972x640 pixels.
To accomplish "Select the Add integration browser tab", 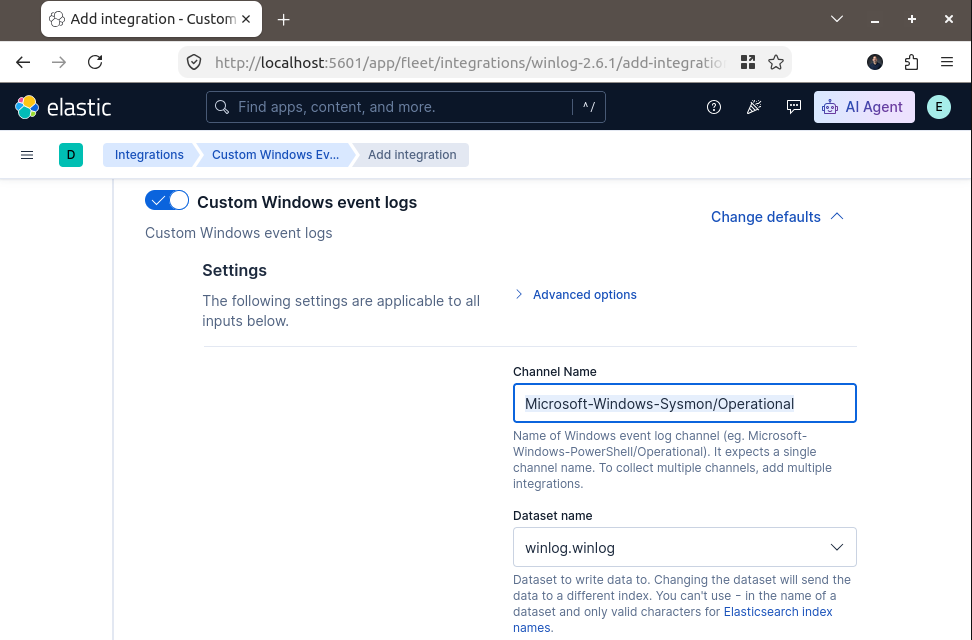I will pos(151,19).
